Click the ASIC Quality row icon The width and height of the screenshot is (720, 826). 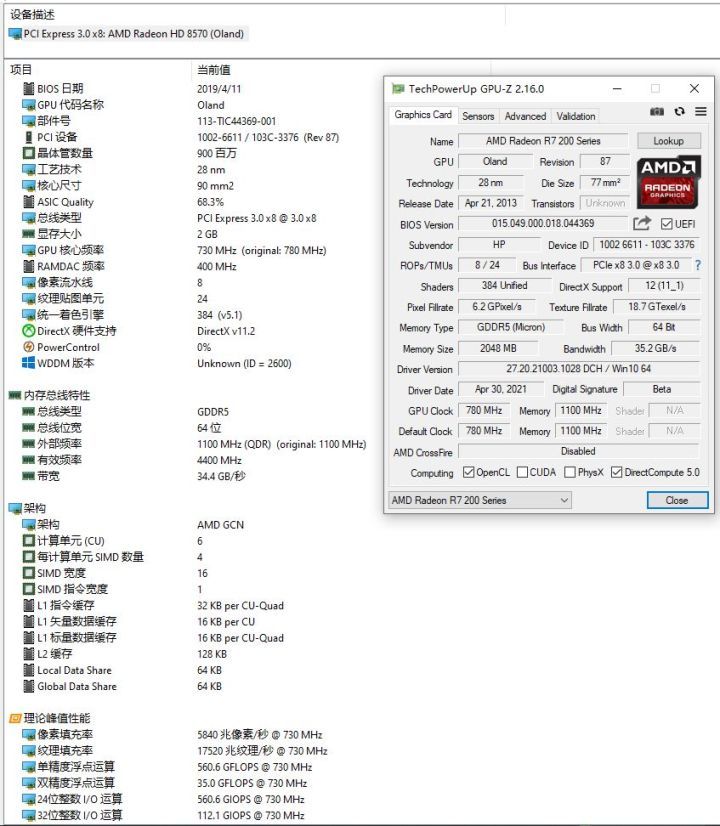tap(28, 202)
